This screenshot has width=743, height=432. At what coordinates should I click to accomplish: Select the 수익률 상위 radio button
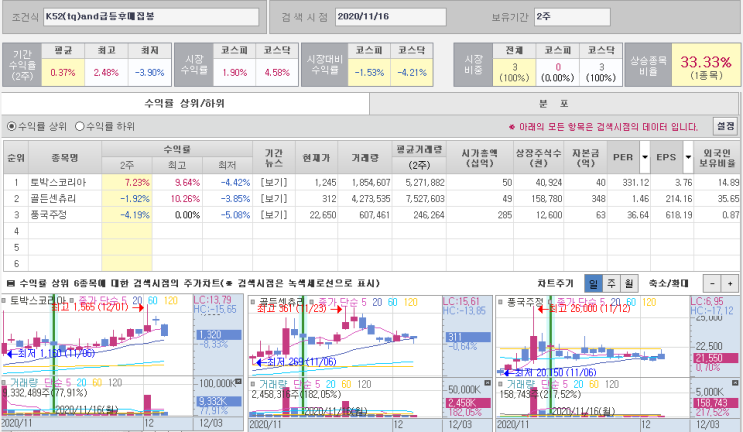pos(11,126)
